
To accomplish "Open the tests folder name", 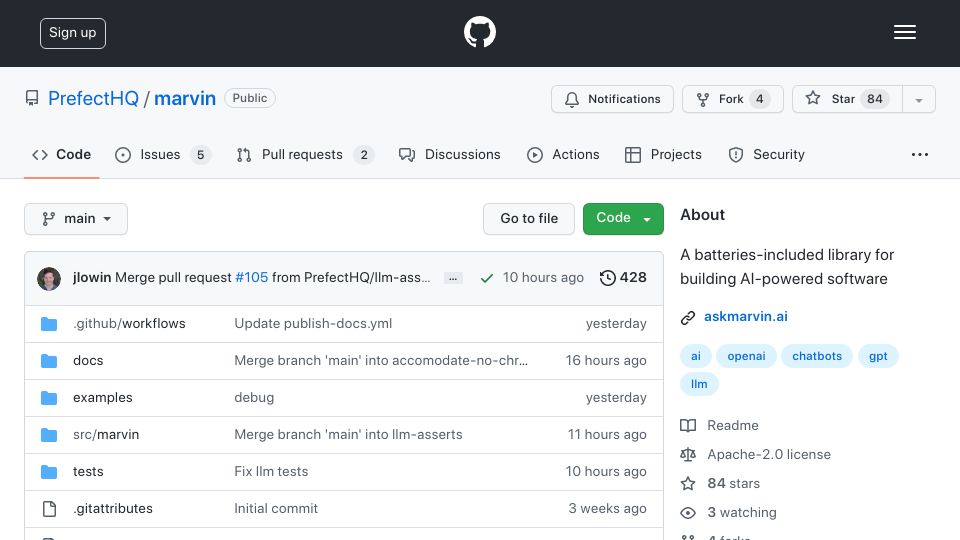I will (x=88, y=472).
